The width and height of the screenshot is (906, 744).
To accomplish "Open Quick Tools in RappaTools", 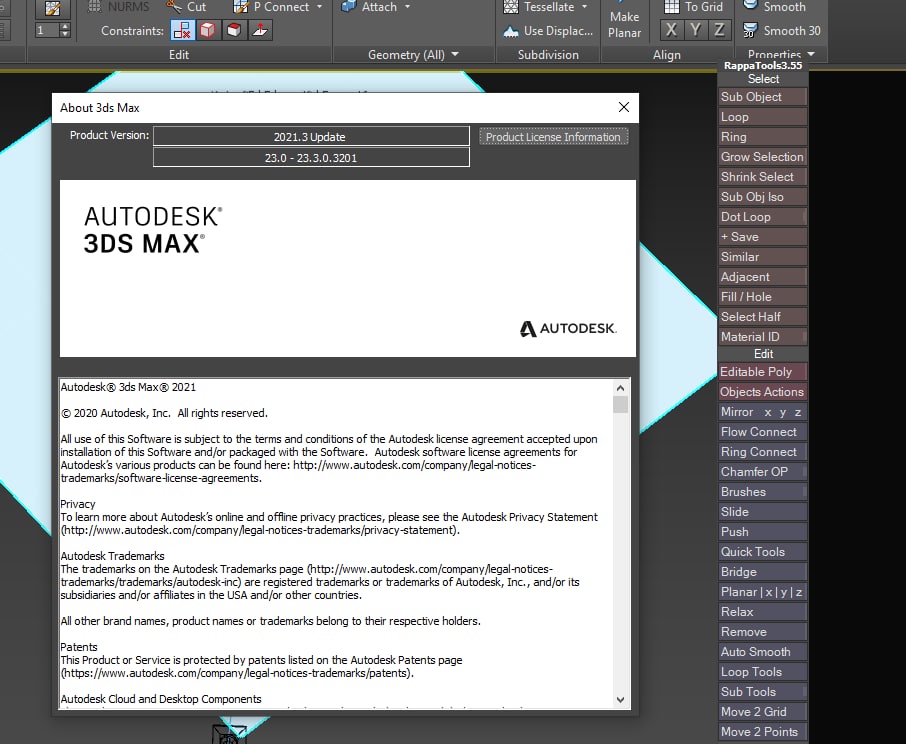I will pos(762,552).
